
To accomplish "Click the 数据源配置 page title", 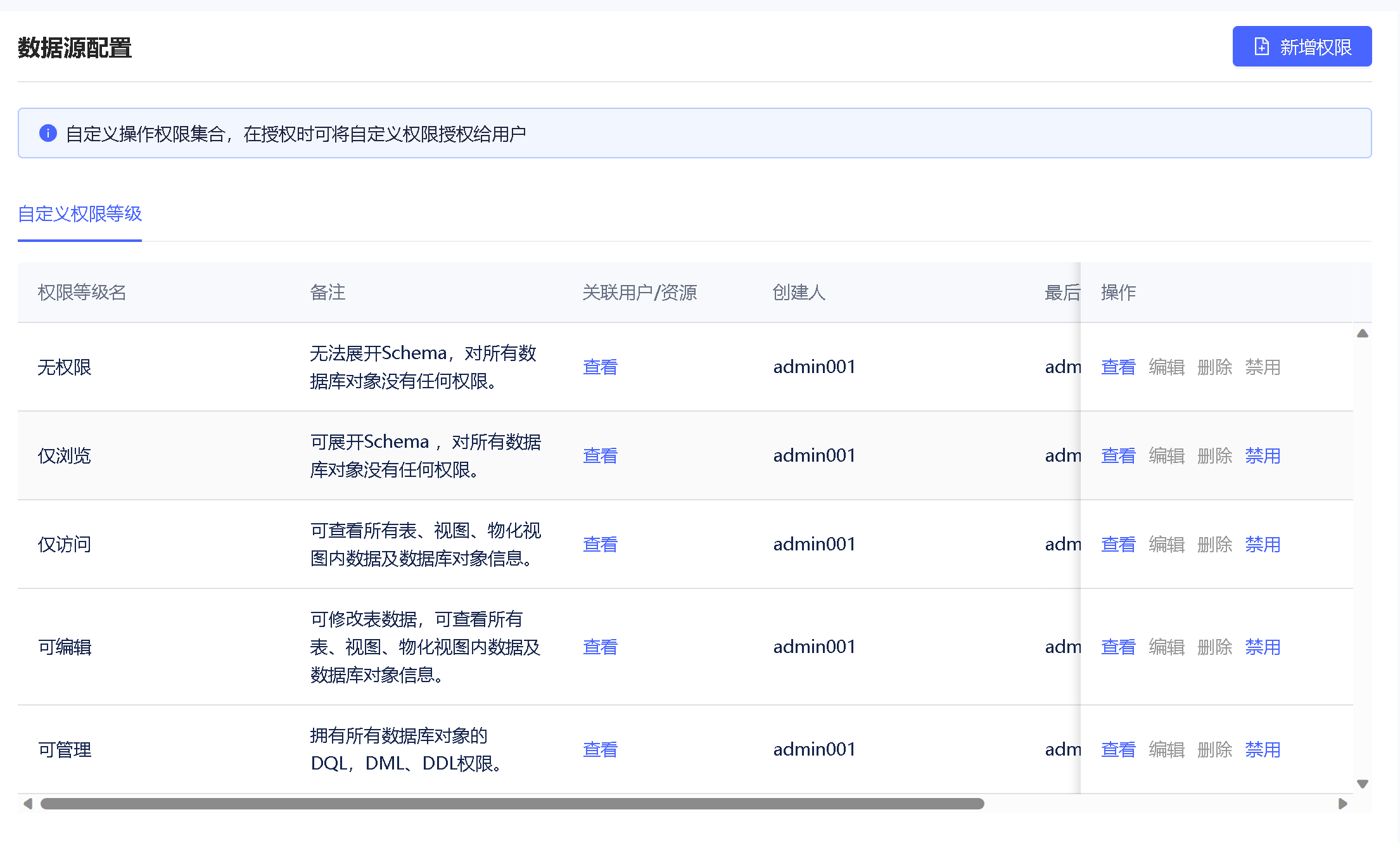I will pos(75,48).
